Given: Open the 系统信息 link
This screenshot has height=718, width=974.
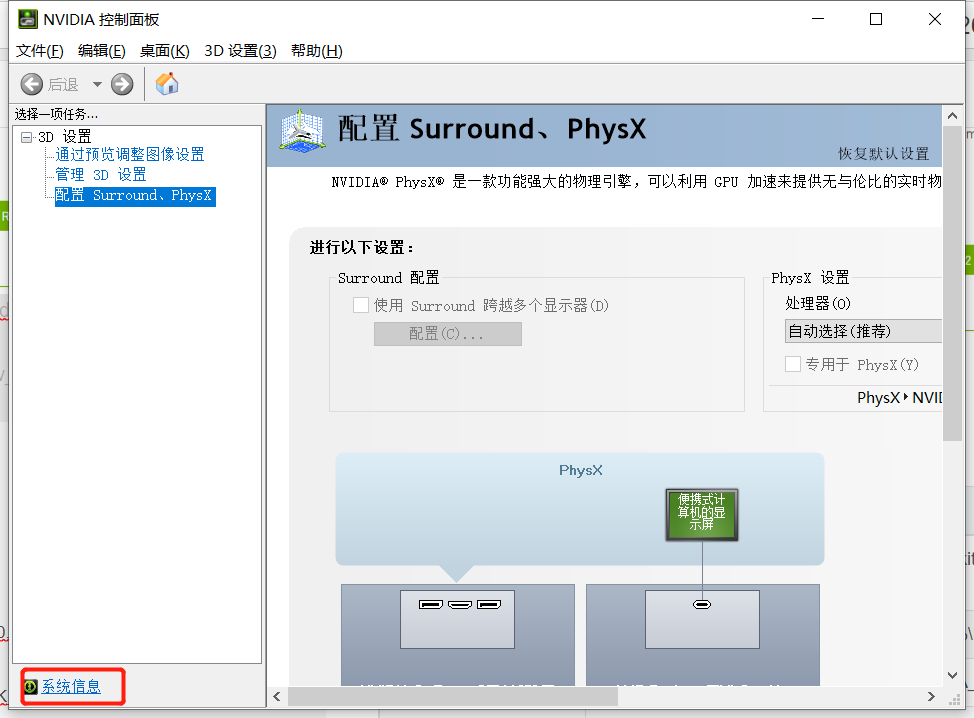Looking at the screenshot, I should [71, 686].
